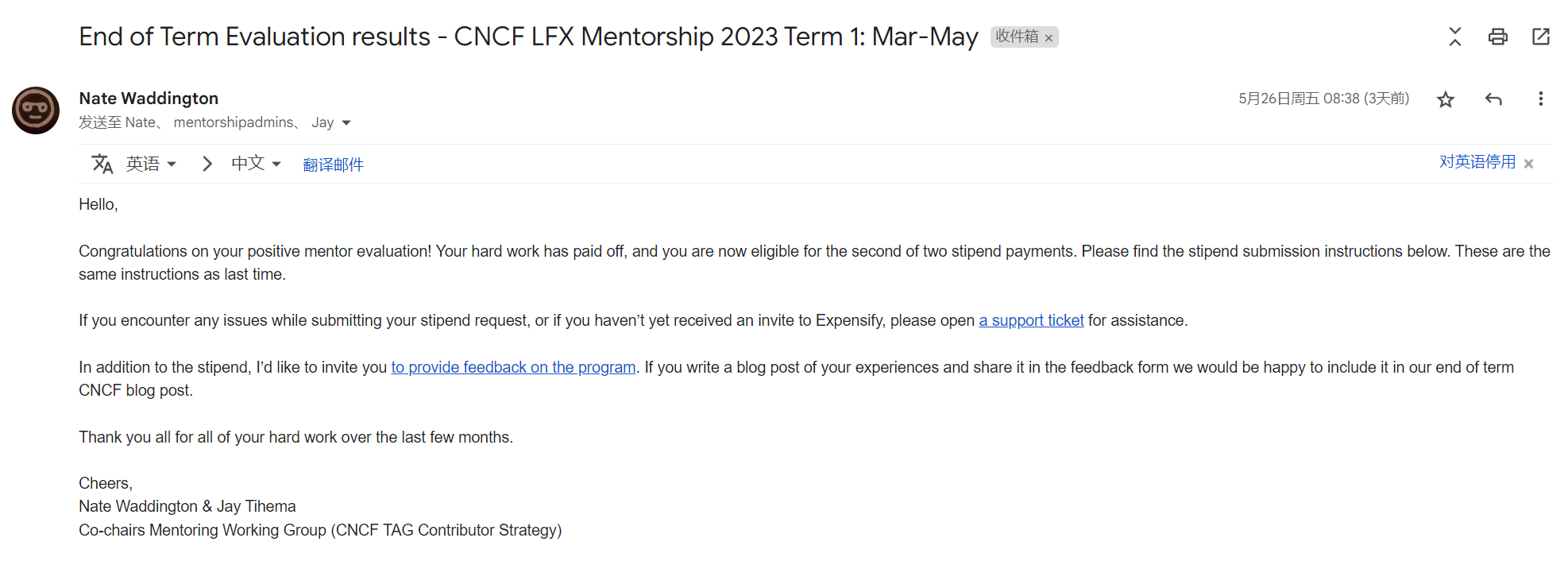Open email in new window icon
This screenshot has height=565, width=1568.
[1540, 37]
